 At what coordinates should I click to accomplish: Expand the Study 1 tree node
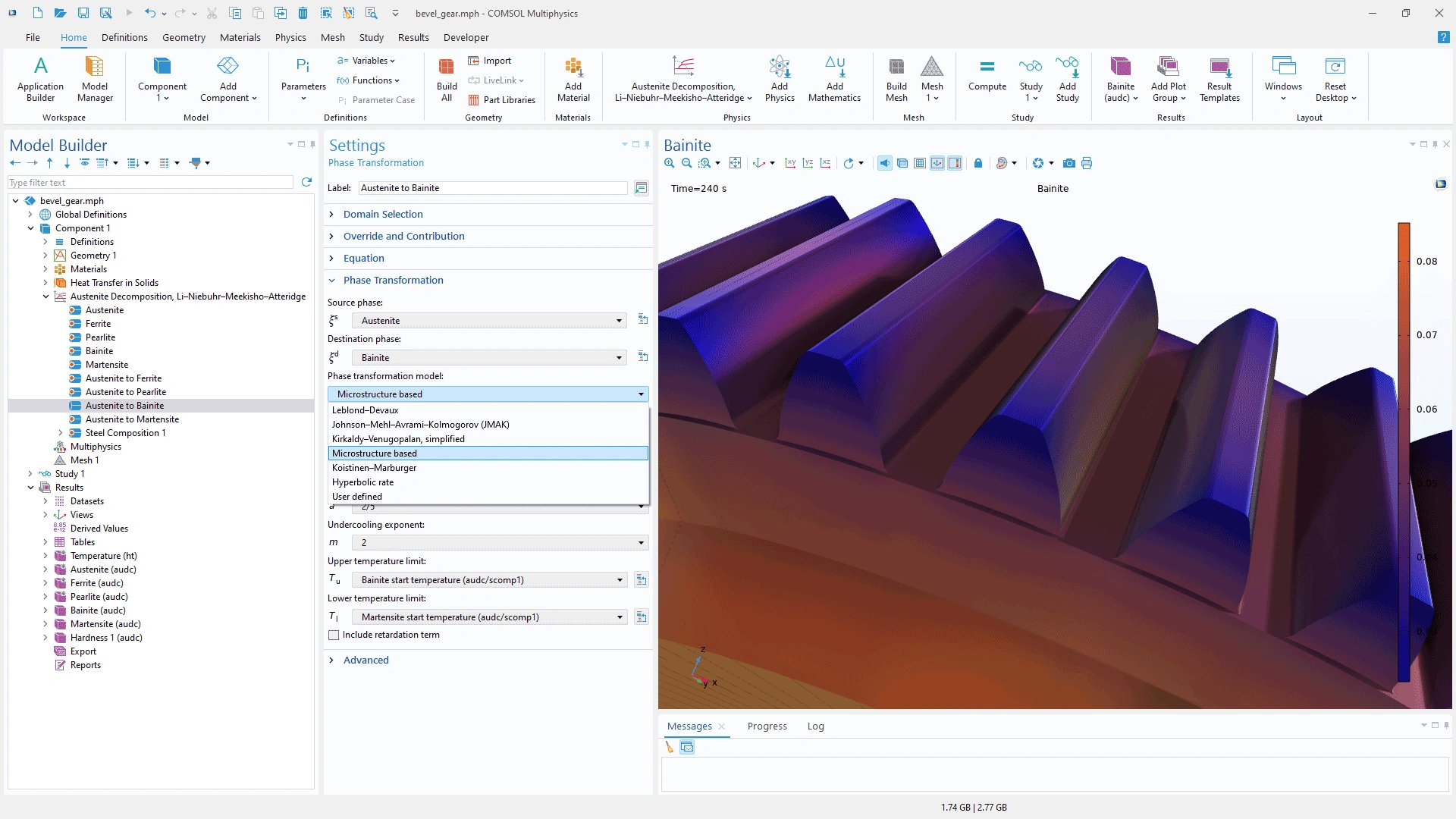30,474
